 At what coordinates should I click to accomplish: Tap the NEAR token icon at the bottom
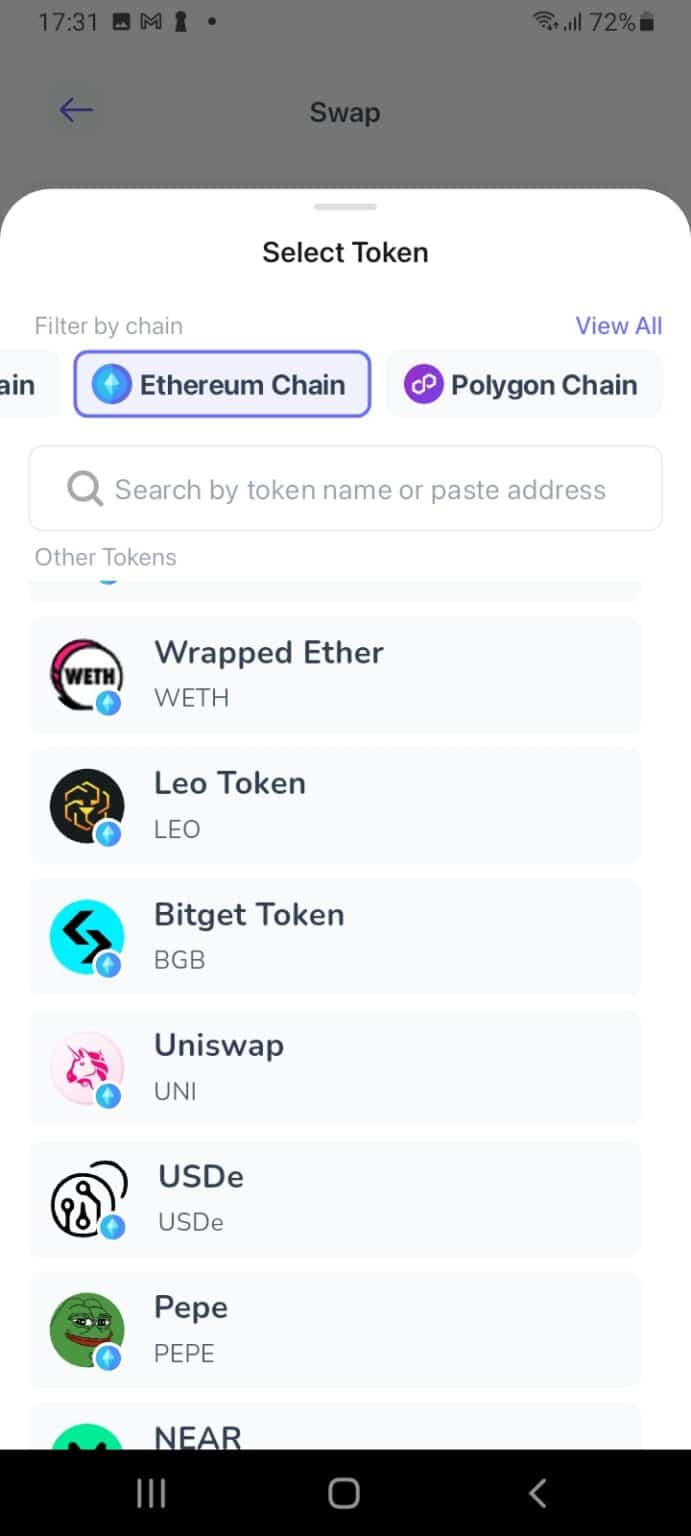[86, 1432]
